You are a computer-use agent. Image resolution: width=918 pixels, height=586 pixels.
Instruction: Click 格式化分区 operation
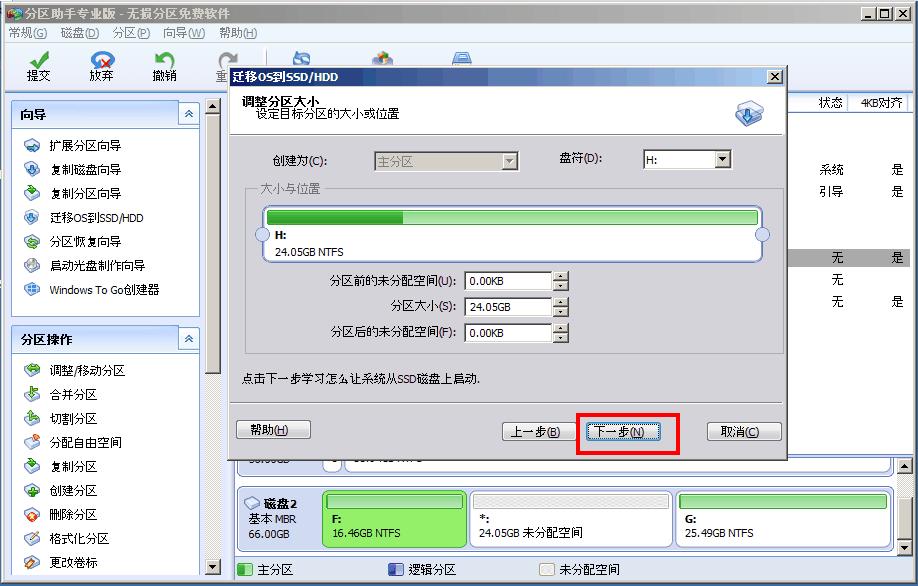pyautogui.click(x=80, y=538)
